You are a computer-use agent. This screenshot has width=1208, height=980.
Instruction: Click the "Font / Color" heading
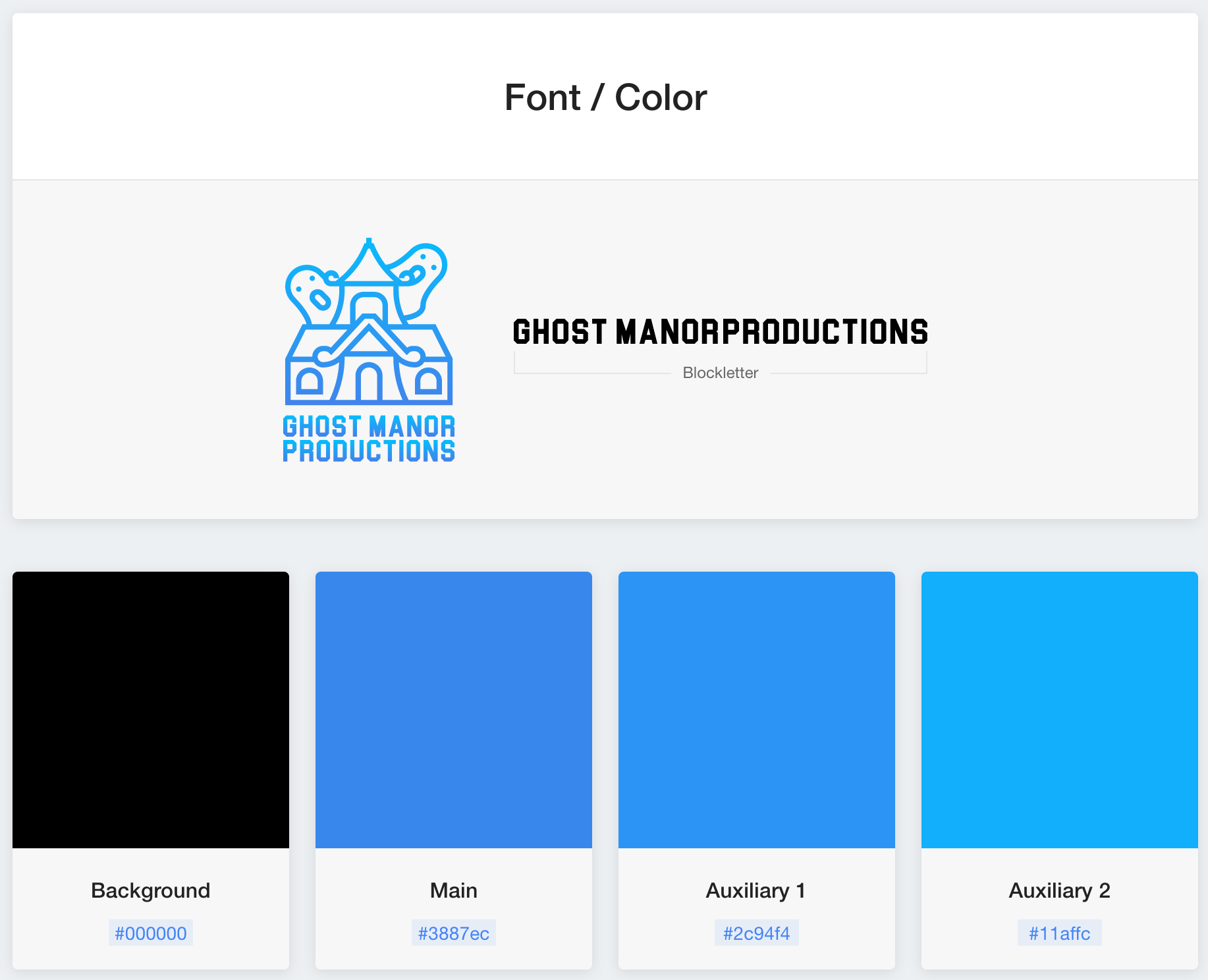click(x=605, y=97)
